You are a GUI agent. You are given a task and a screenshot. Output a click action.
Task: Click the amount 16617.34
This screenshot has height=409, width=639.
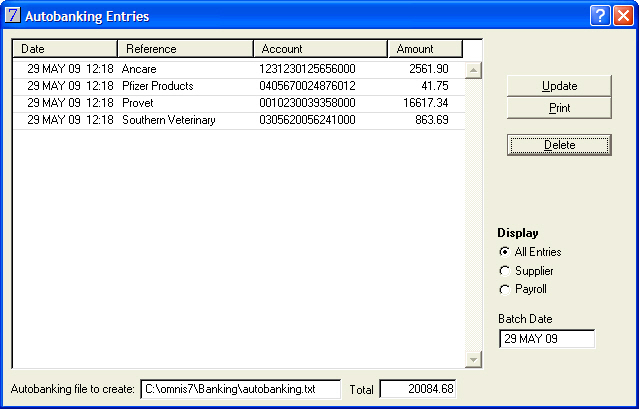[x=426, y=103]
